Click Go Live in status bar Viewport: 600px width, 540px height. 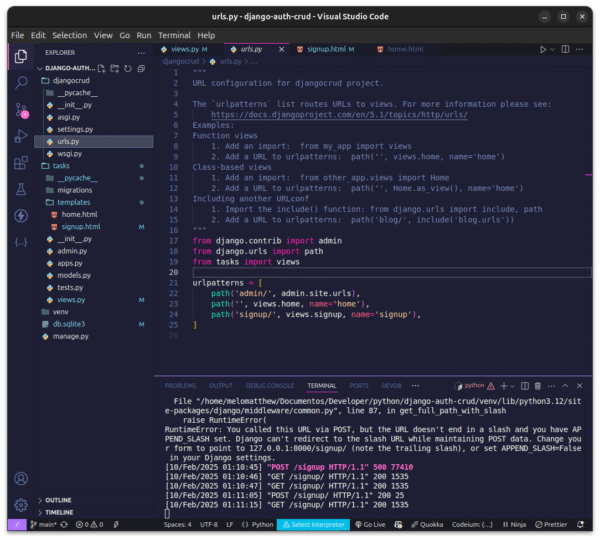[x=370, y=524]
